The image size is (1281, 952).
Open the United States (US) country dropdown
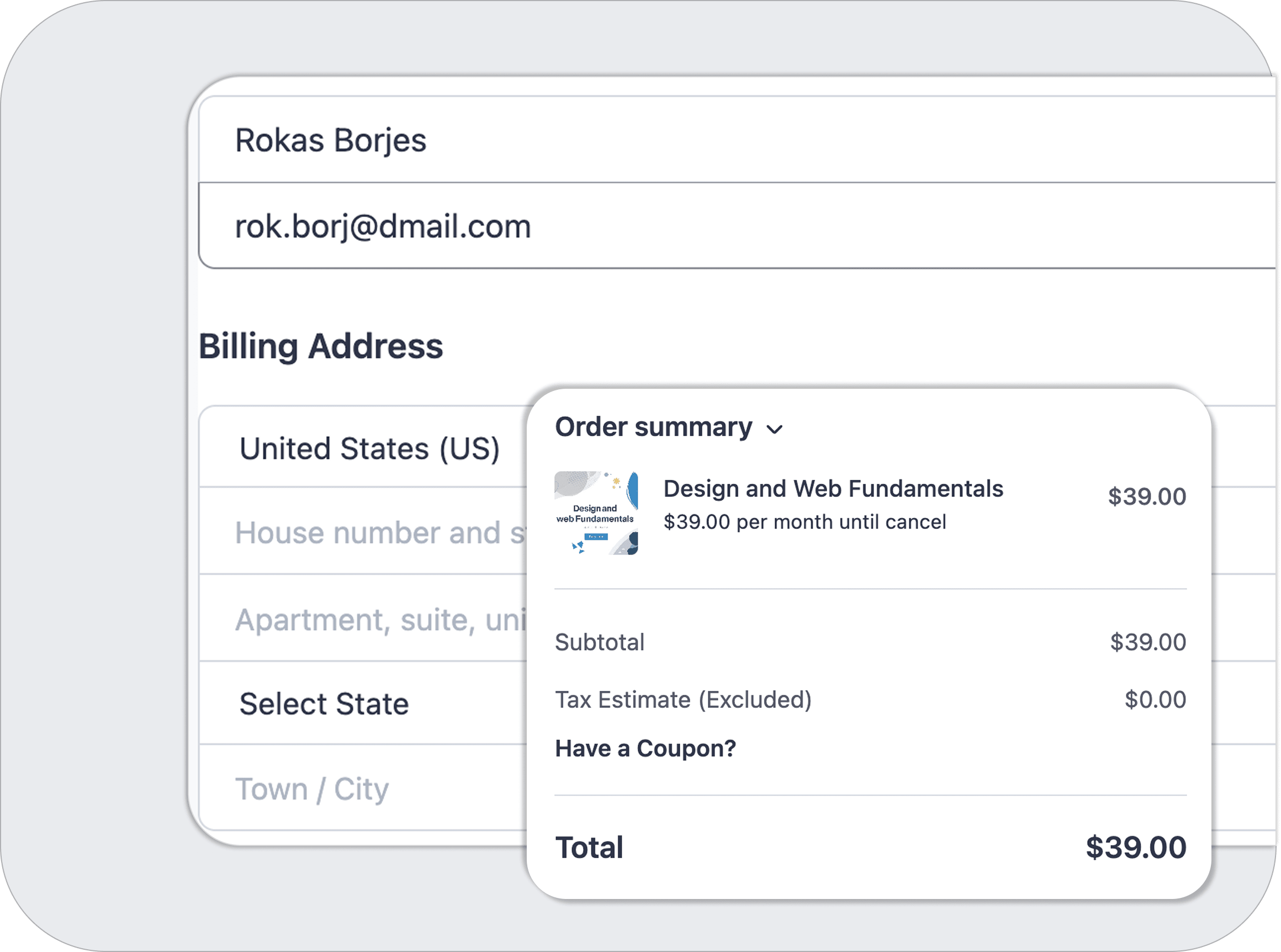tap(369, 448)
